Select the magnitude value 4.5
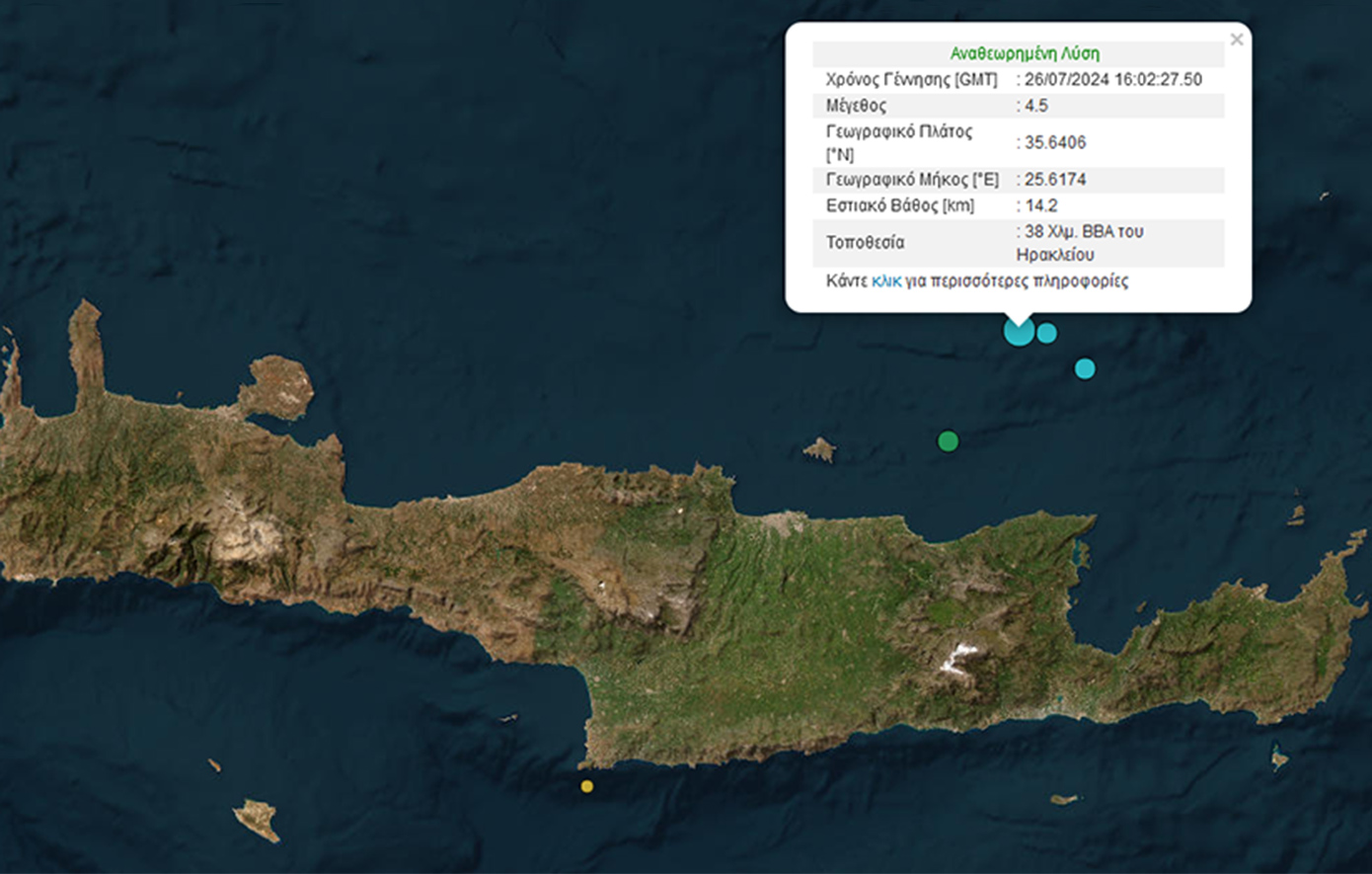The height and width of the screenshot is (874, 1372). (x=1035, y=106)
